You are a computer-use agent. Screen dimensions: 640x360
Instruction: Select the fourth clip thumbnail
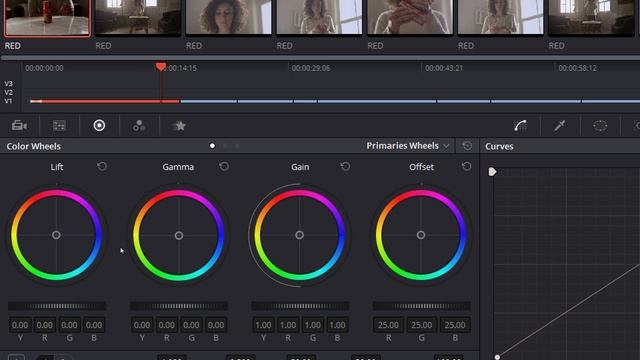tap(319, 17)
